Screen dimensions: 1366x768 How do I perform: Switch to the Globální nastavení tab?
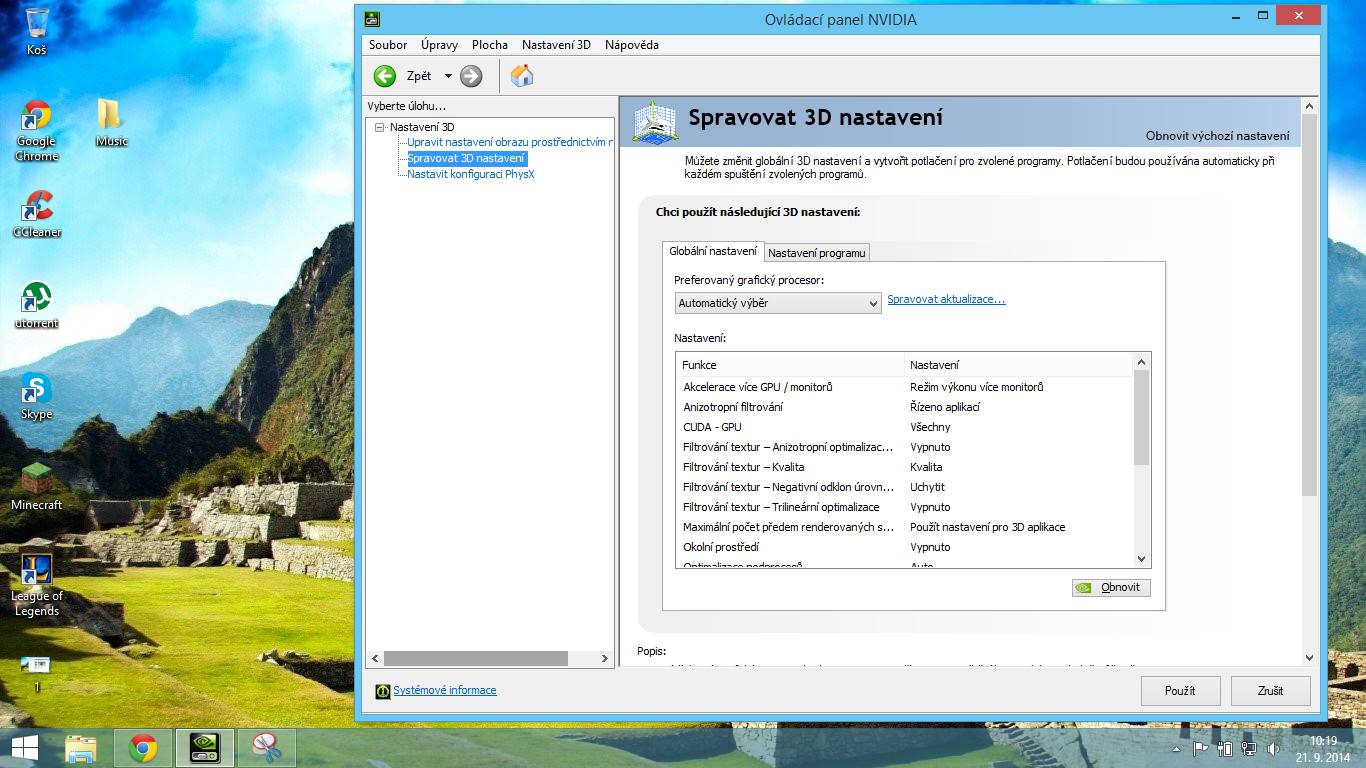[713, 251]
